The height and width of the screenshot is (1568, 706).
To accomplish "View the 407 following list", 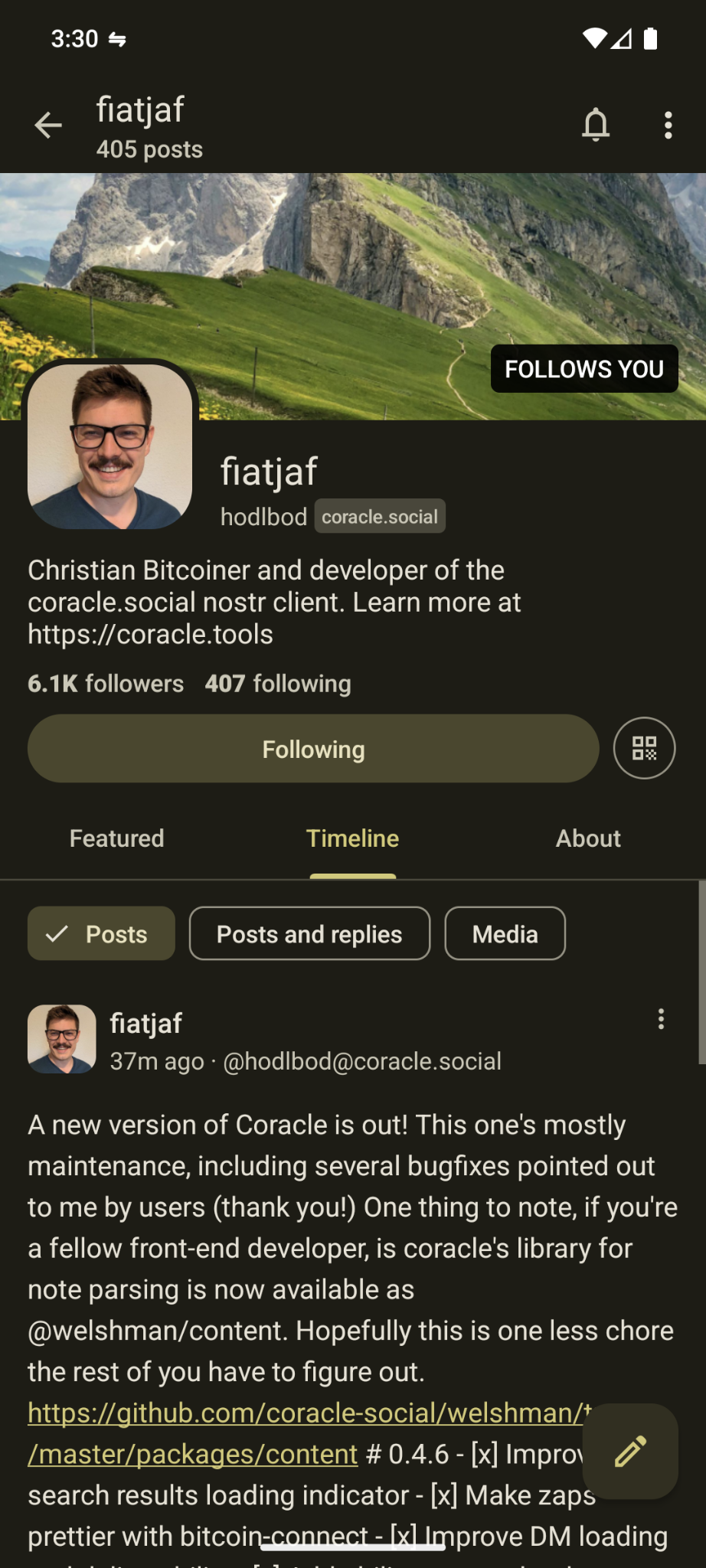I will tap(278, 684).
